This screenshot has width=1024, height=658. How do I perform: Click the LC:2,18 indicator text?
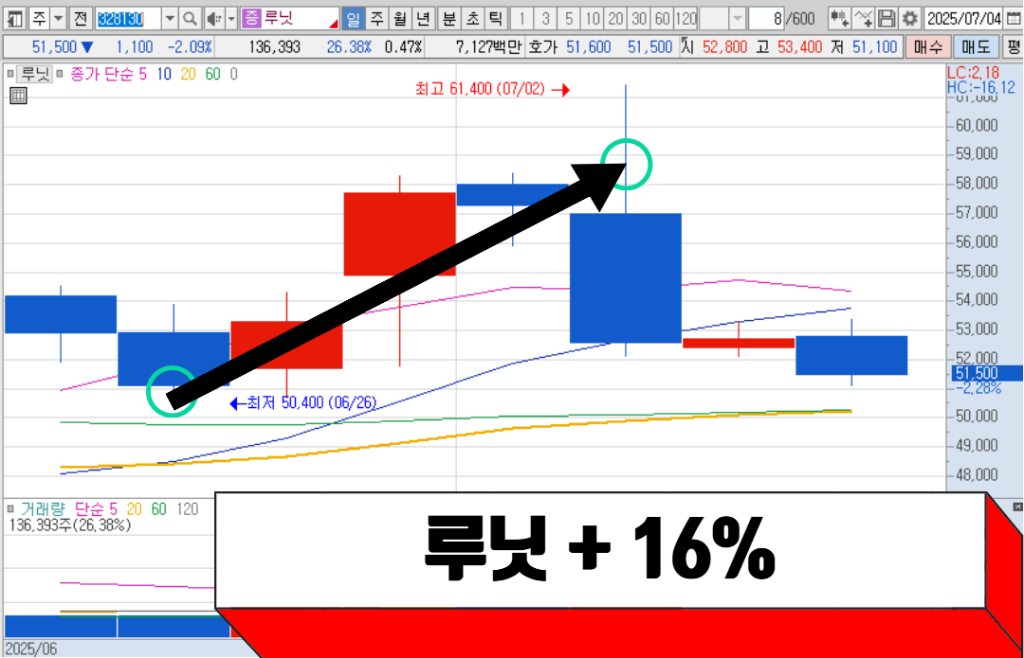pos(973,70)
